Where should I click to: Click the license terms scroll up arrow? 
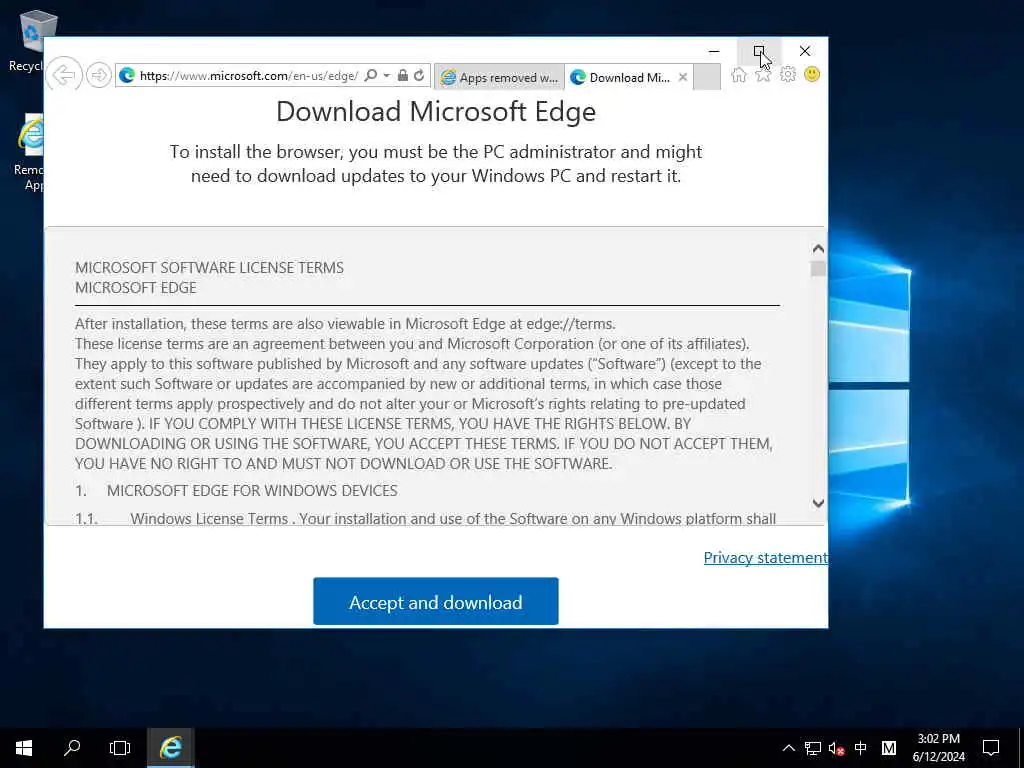[x=818, y=249]
